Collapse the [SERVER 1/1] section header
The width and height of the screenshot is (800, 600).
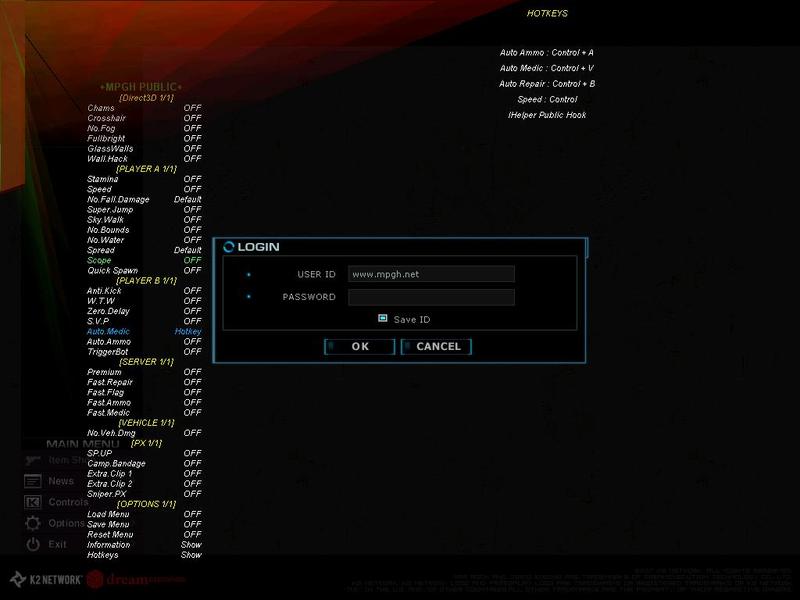point(146,362)
